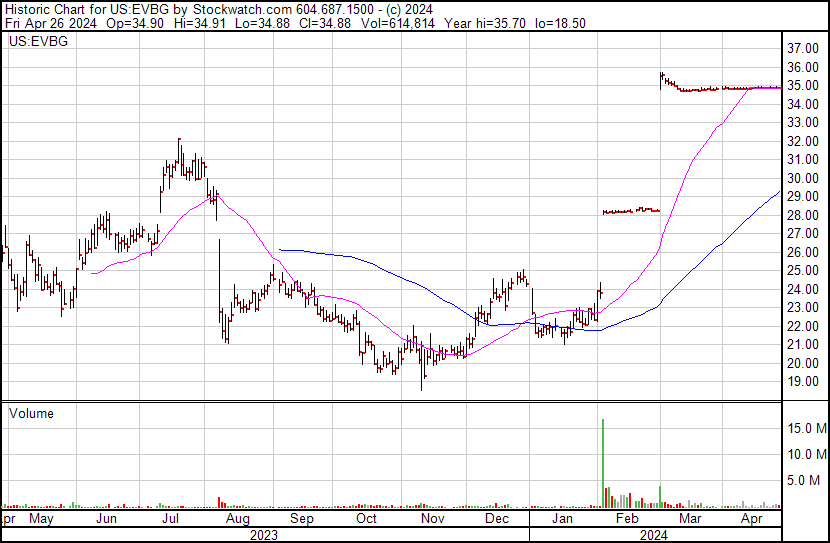This screenshot has height=543, width=830.
Task: Select the Aug month marker
Action: coord(237,519)
